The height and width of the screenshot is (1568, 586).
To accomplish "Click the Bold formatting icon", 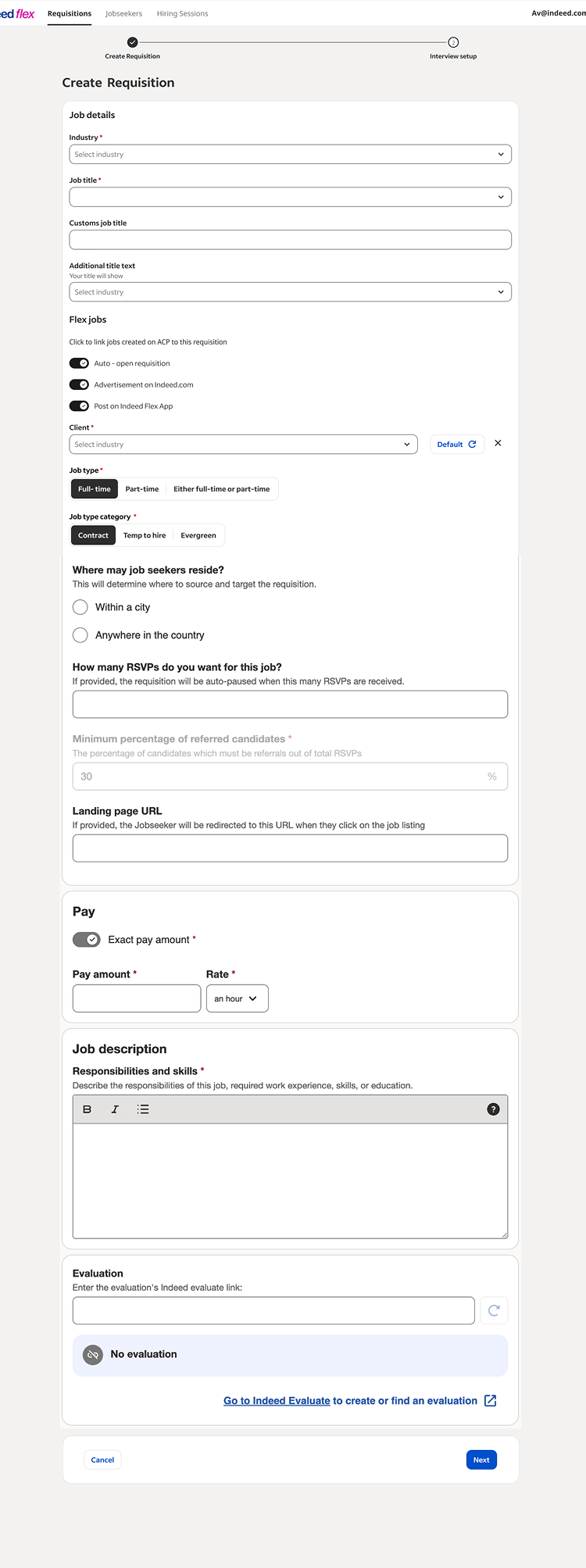I will coord(87,1109).
